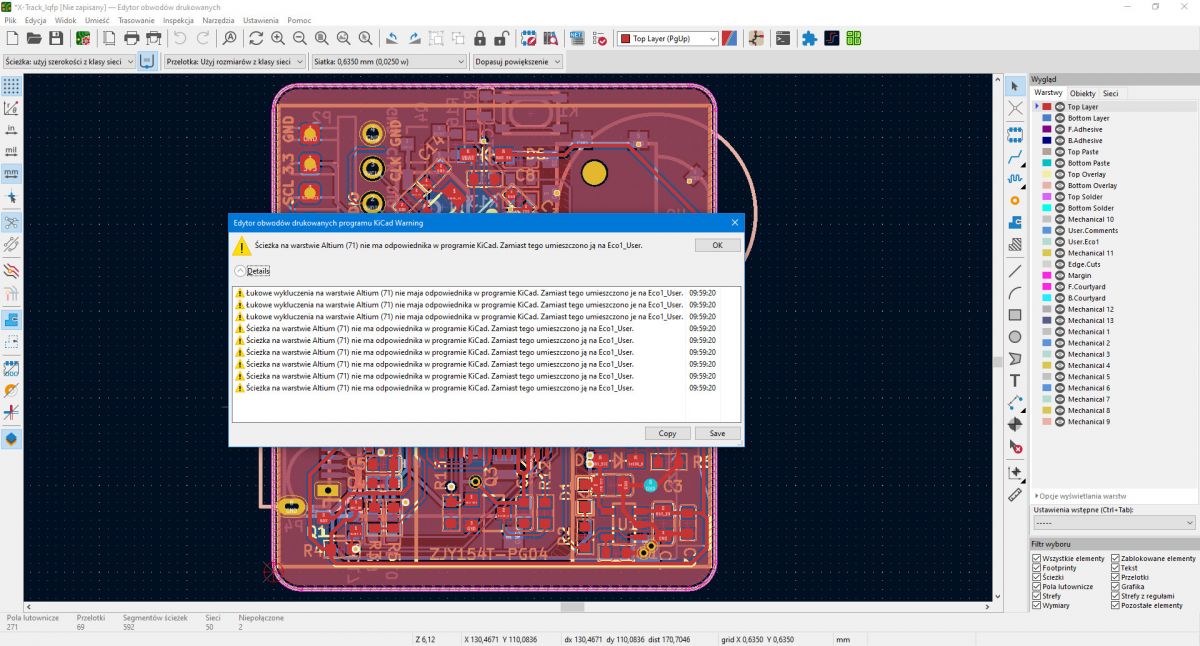Viewport: 1200px width, 646px height.
Task: Switch to the Obiekty tab
Action: pyautogui.click(x=1082, y=93)
